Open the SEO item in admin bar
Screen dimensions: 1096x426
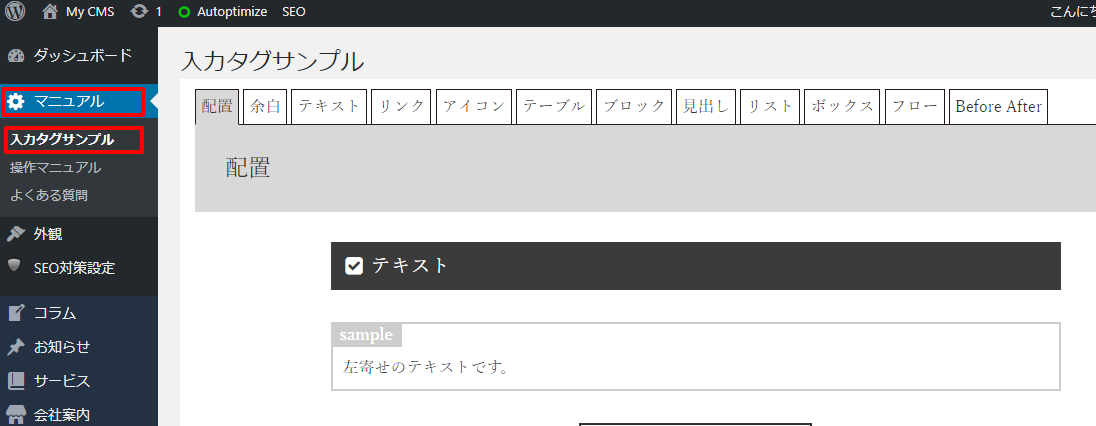pos(294,11)
